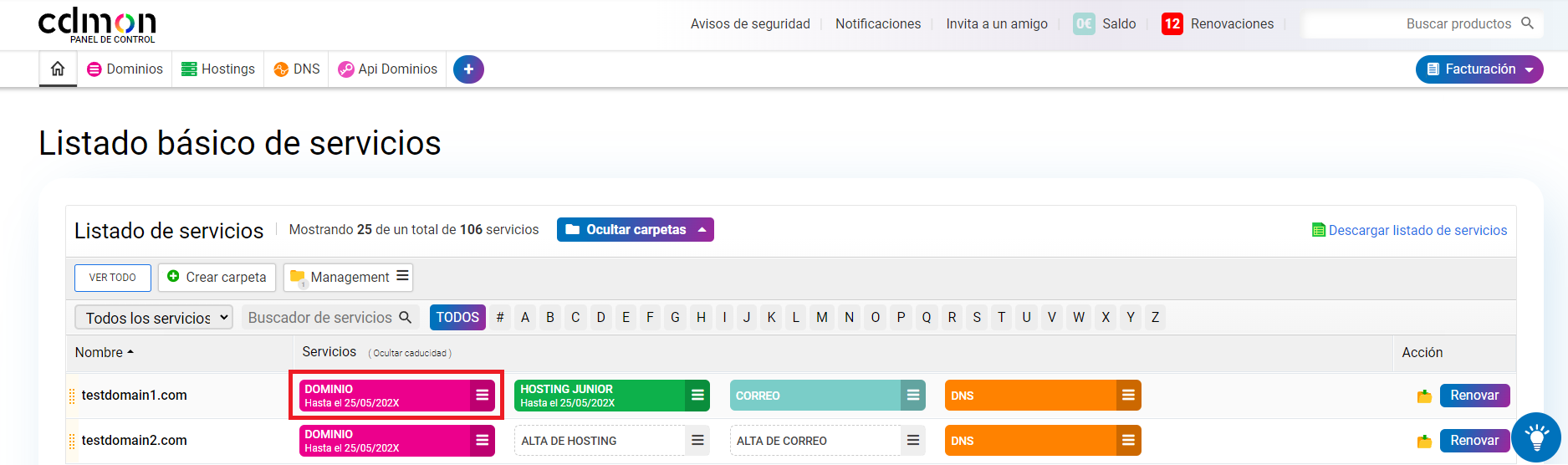This screenshot has height=465, width=1568.
Task: Open the testdomain2.com Dominio menu icon
Action: coord(482,441)
